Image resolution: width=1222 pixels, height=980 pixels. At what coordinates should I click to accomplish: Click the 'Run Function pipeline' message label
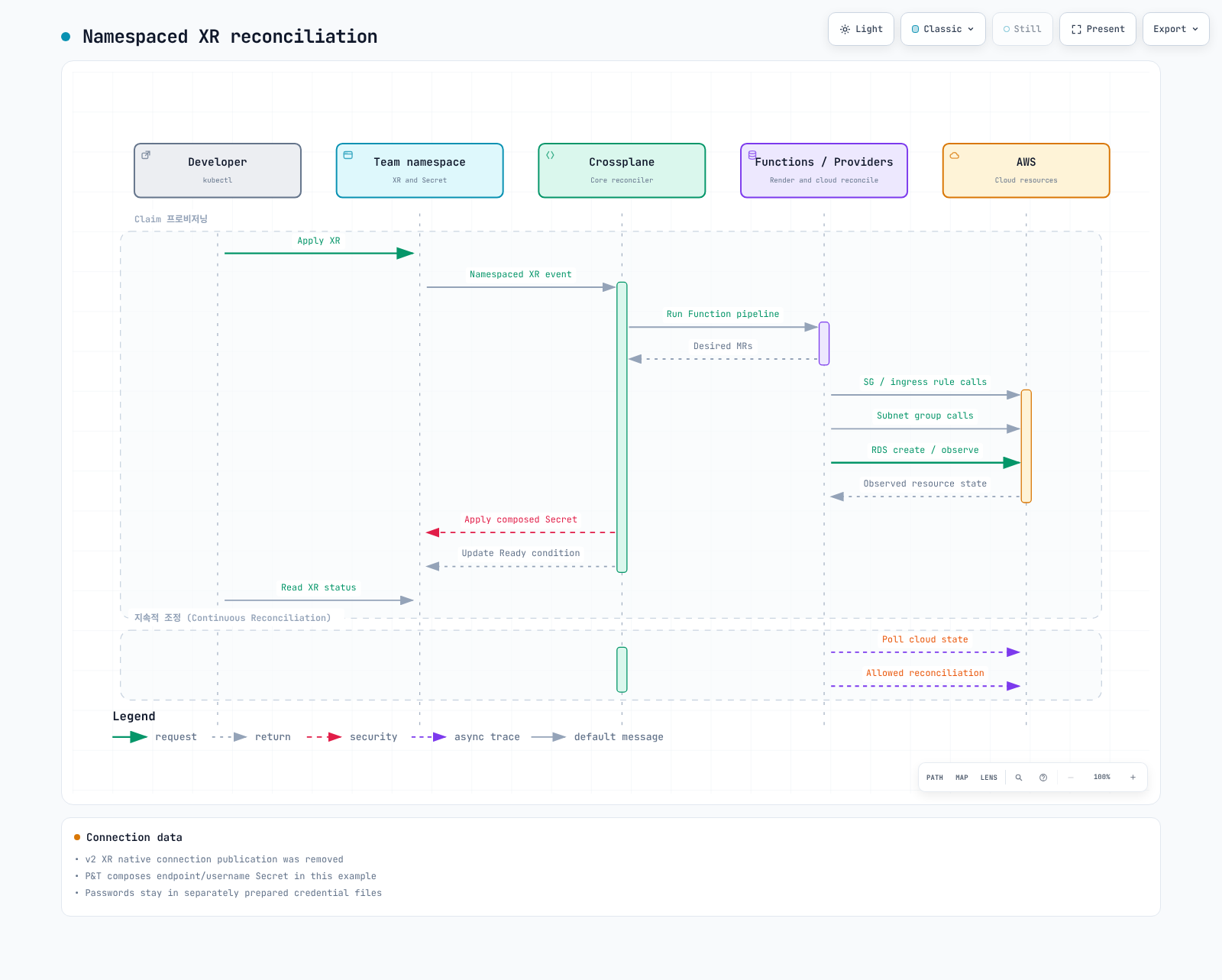(x=723, y=314)
